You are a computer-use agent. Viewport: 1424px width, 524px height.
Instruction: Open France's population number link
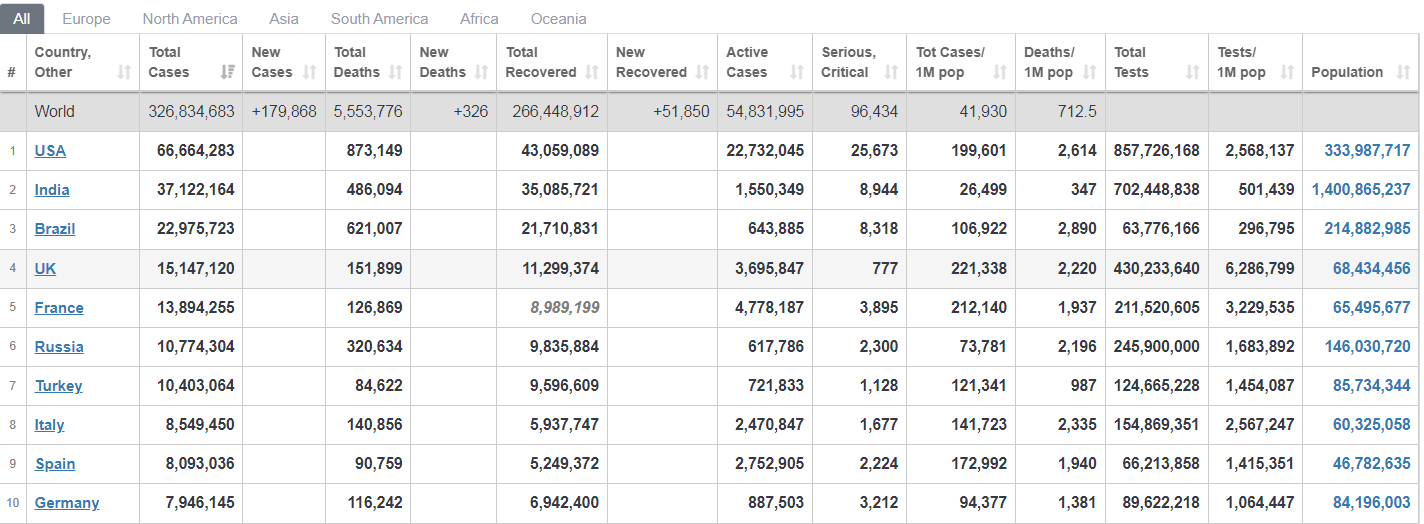pyautogui.click(x=1371, y=308)
